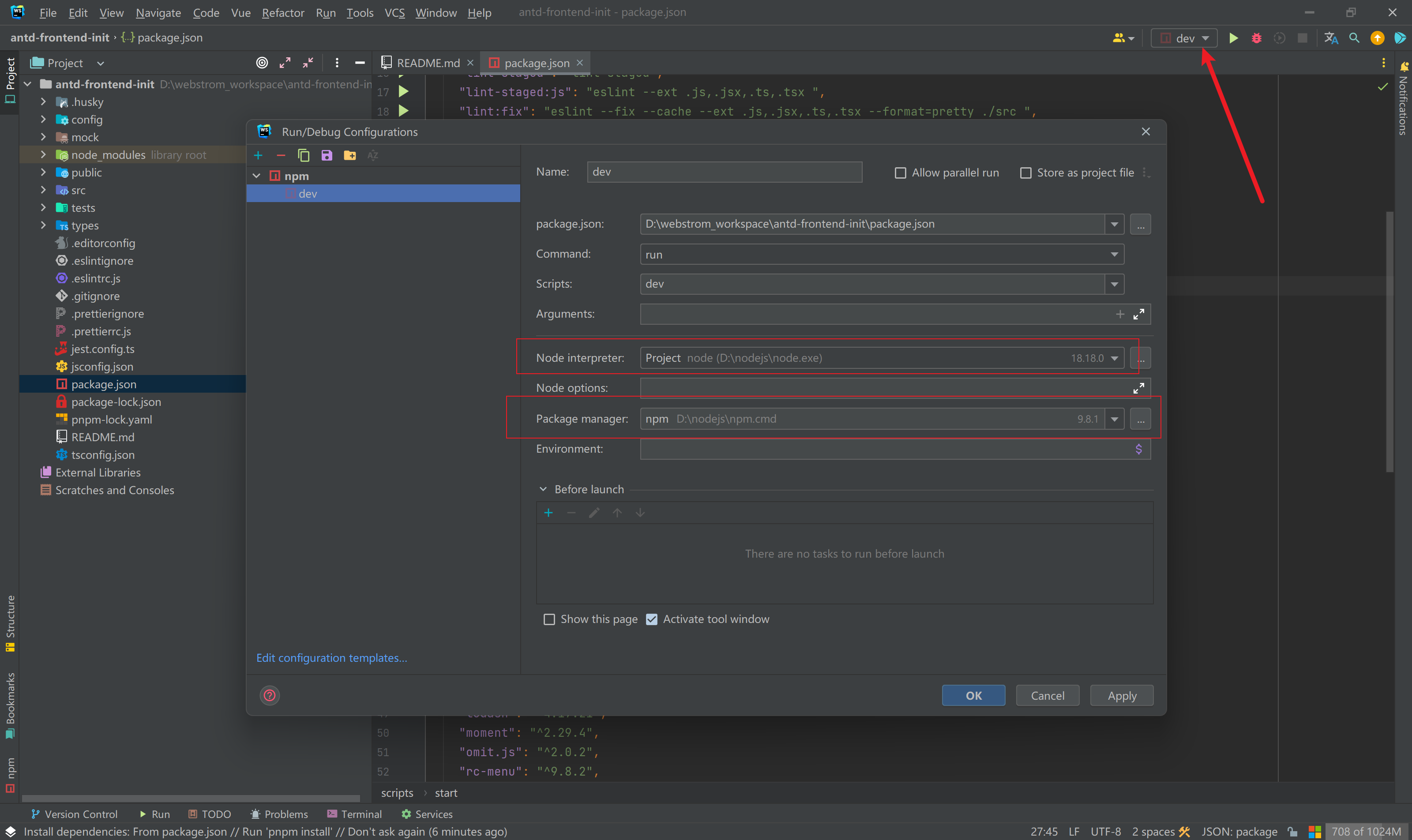Add new run configuration plus icon
Image resolution: width=1412 pixels, height=840 pixels.
pyautogui.click(x=258, y=155)
